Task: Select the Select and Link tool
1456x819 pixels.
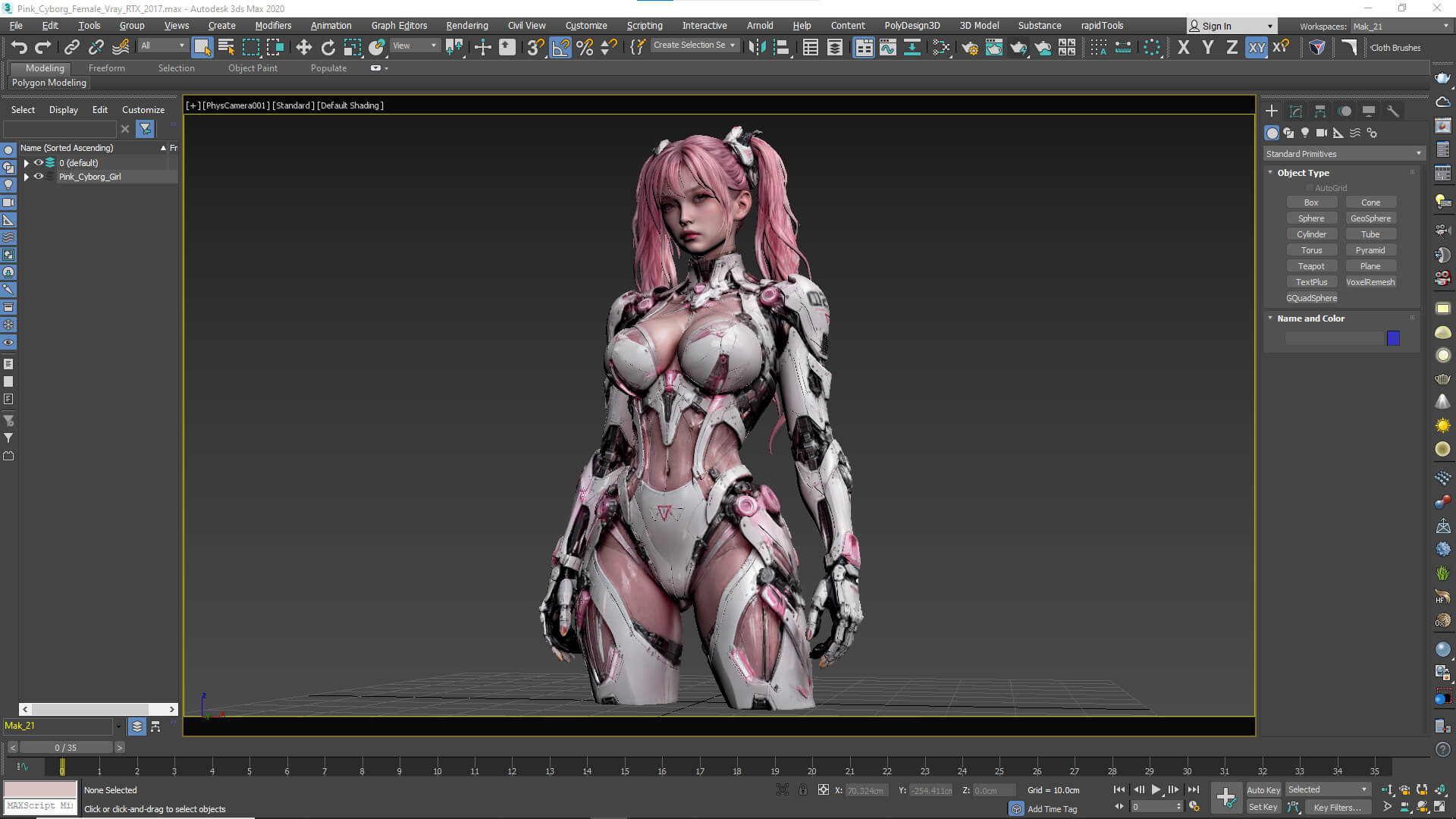Action: (71, 48)
